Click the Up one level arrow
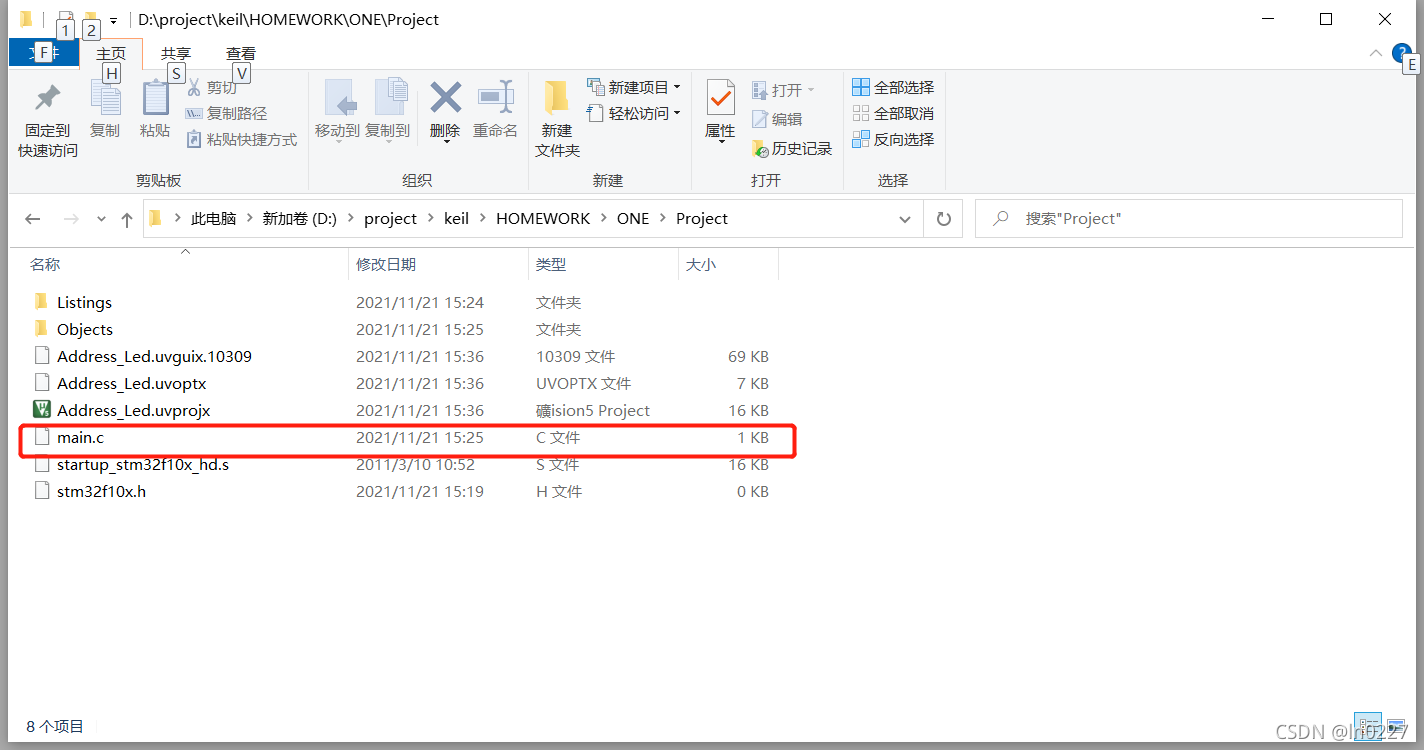The width and height of the screenshot is (1424, 750). coord(126,219)
